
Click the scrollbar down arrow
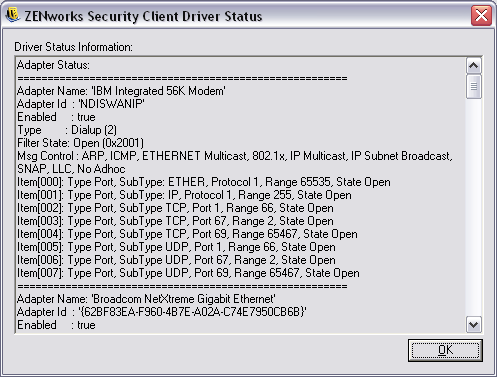[x=473, y=324]
